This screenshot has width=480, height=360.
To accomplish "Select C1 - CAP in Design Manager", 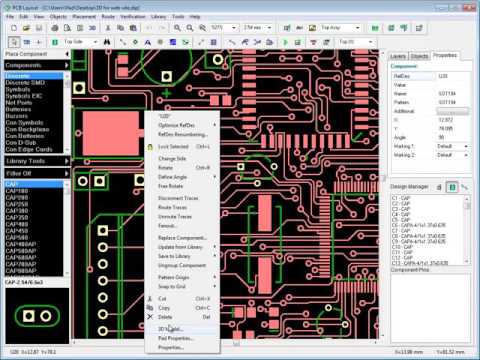I will pyautogui.click(x=401, y=198).
